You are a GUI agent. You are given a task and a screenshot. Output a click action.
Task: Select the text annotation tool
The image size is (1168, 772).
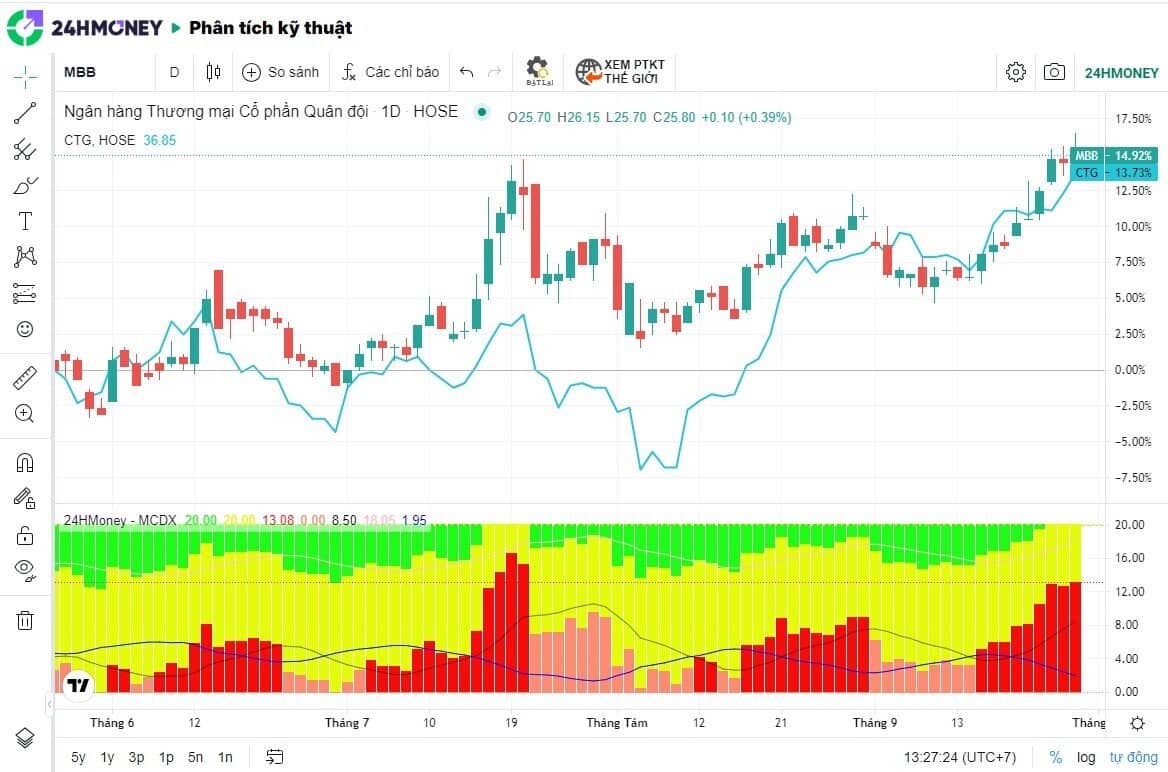click(x=25, y=221)
